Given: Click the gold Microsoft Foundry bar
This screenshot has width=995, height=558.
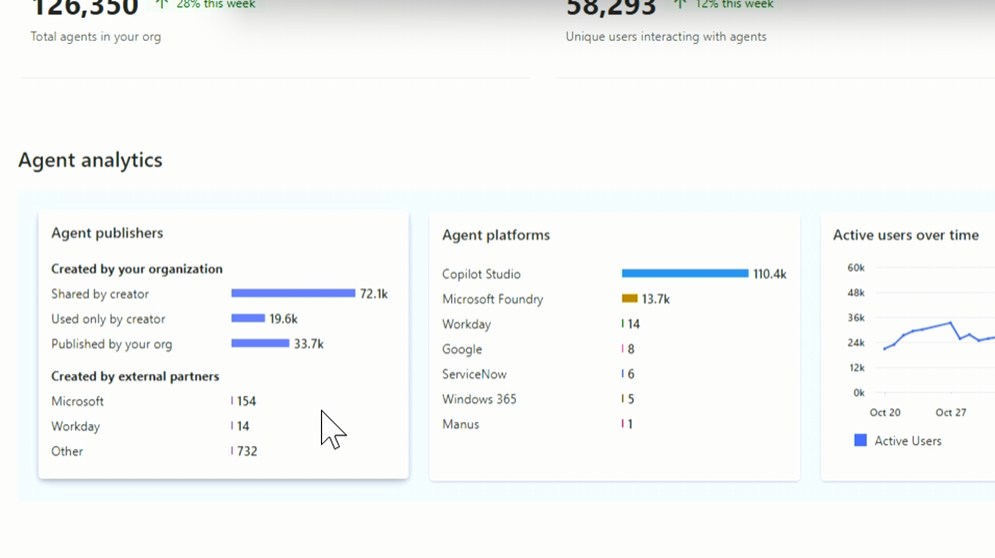Looking at the screenshot, I should pyautogui.click(x=629, y=299).
